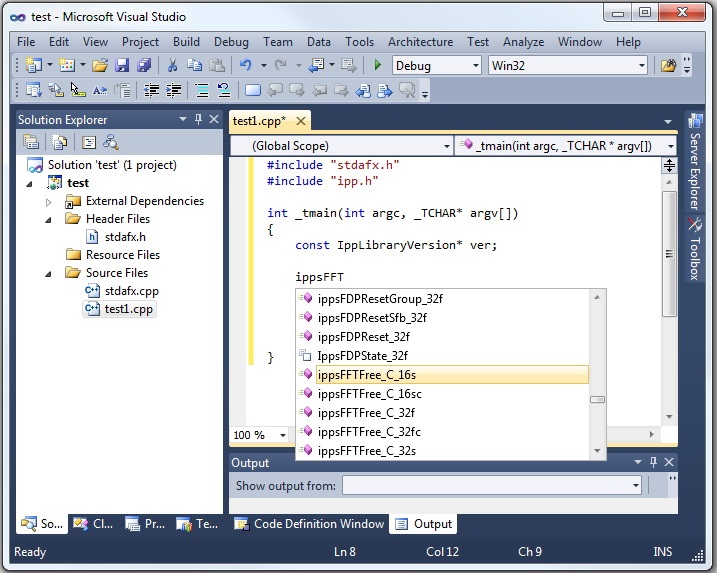The image size is (717, 573).
Task: Click the Show output from combo box
Action: pyautogui.click(x=492, y=485)
